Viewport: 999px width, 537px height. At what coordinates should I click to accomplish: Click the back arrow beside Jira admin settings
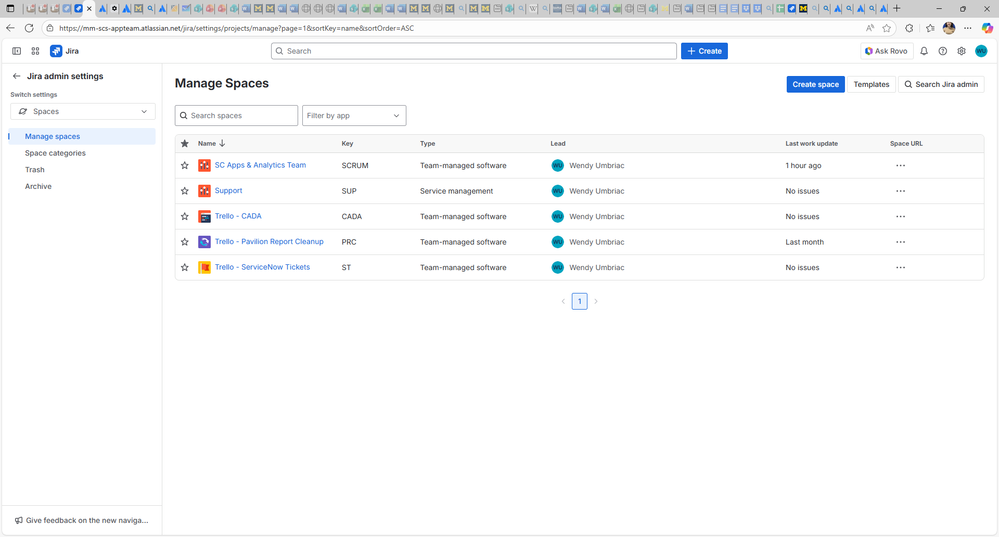(x=17, y=76)
